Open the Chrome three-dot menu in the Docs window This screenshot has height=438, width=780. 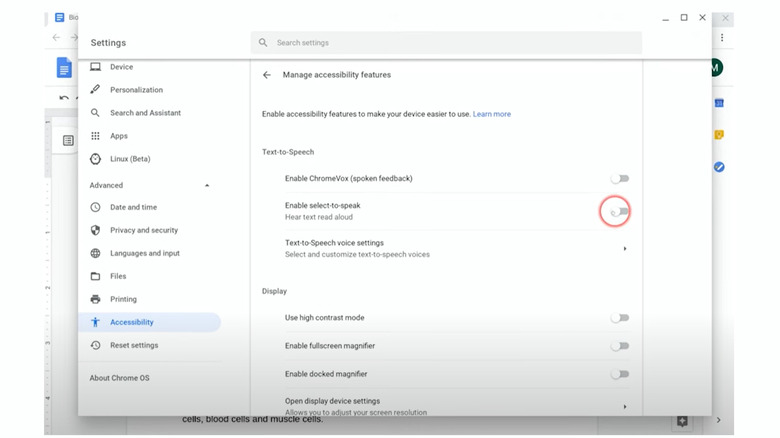[x=722, y=37]
